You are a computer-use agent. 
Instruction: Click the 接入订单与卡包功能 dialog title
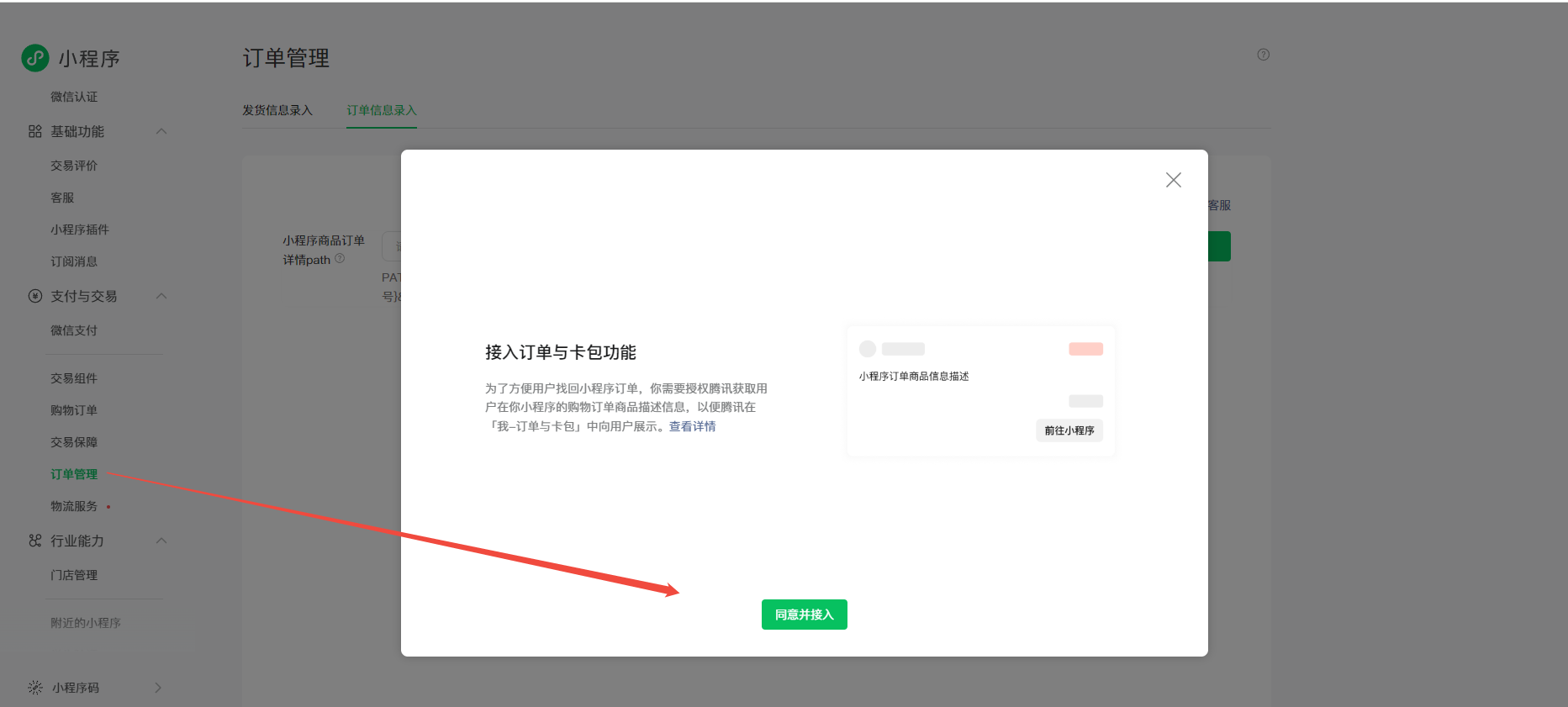coord(561,352)
